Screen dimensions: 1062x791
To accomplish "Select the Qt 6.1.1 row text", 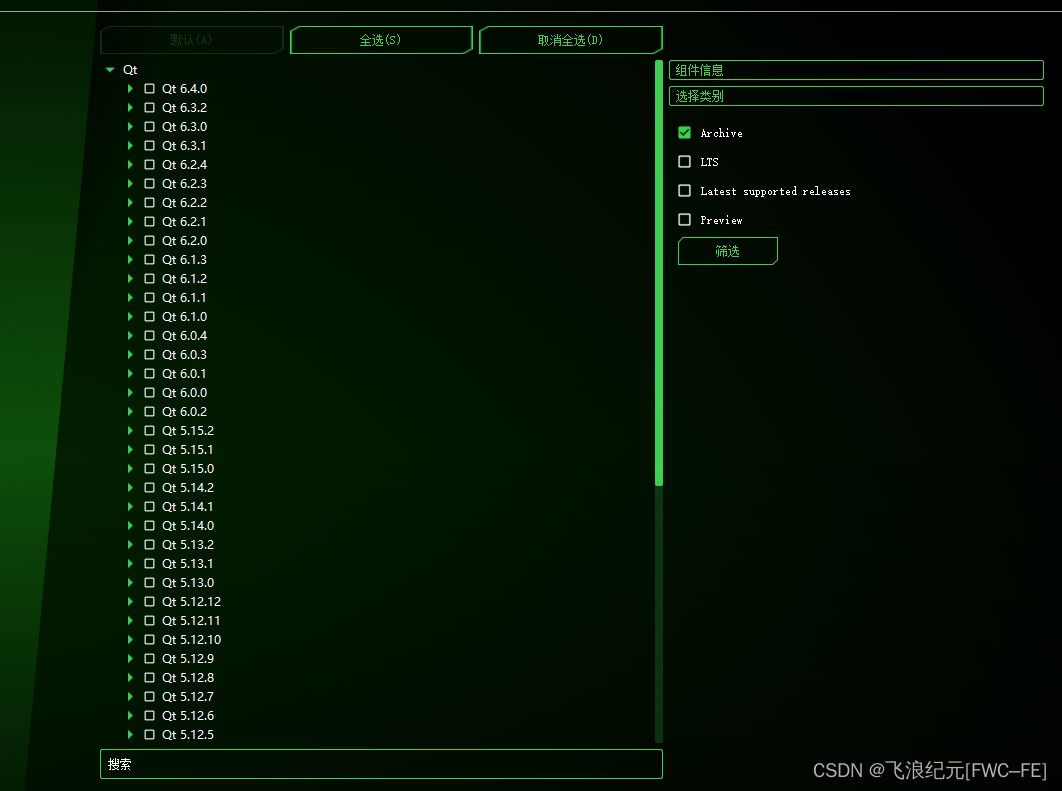I will click(x=184, y=297).
